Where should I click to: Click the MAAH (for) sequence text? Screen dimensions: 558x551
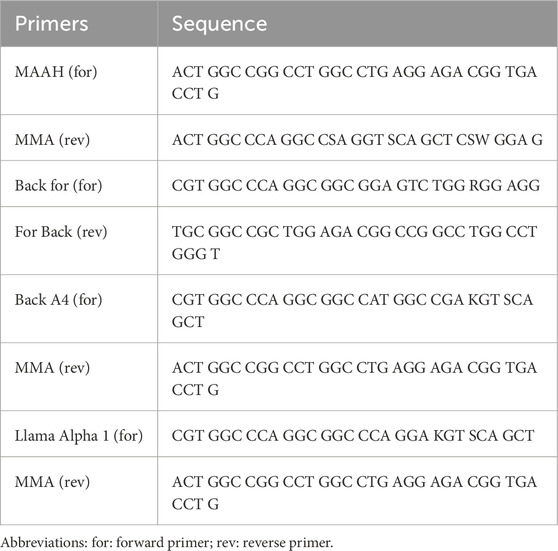[x=354, y=83]
